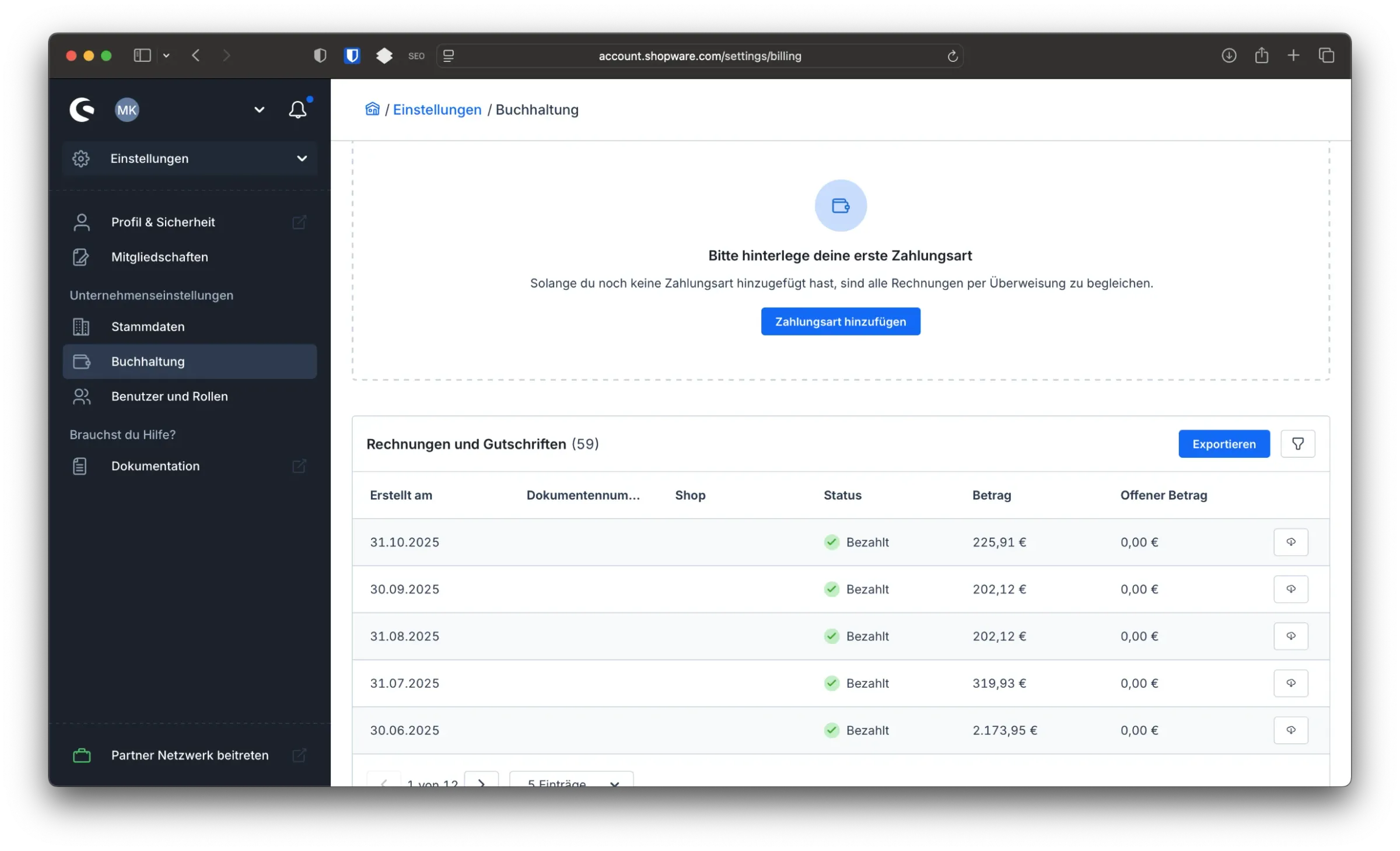
Task: Reload the page via the refresh icon
Action: [x=953, y=56]
